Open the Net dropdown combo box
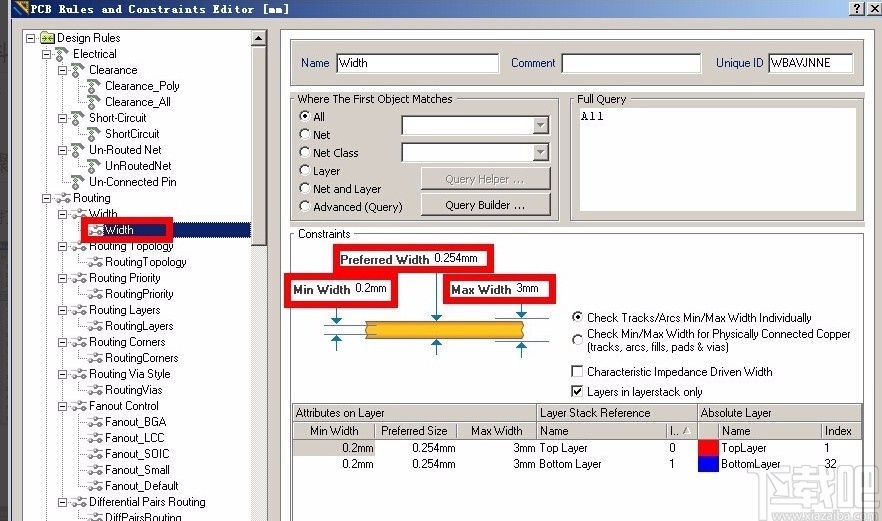 [540, 125]
